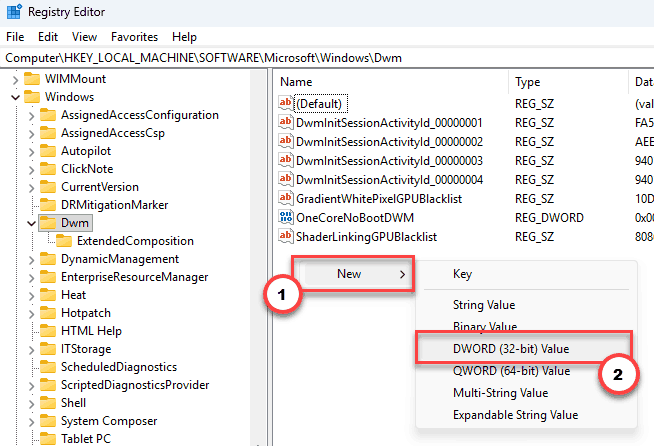Image resolution: width=654 pixels, height=446 pixels.
Task: Expand the CurrentVersion key
Action: click(31, 187)
